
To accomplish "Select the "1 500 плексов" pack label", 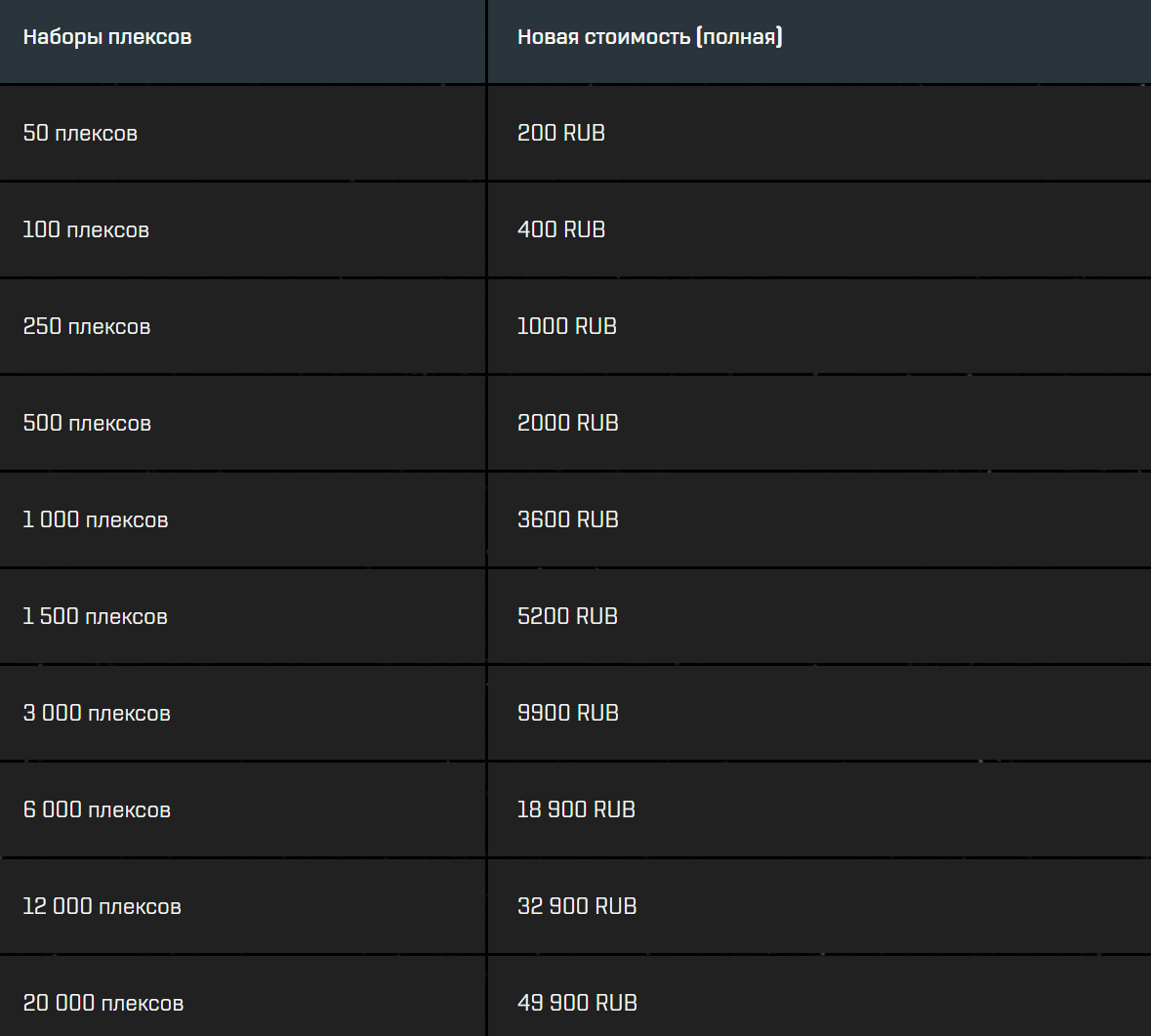I will tap(96, 616).
